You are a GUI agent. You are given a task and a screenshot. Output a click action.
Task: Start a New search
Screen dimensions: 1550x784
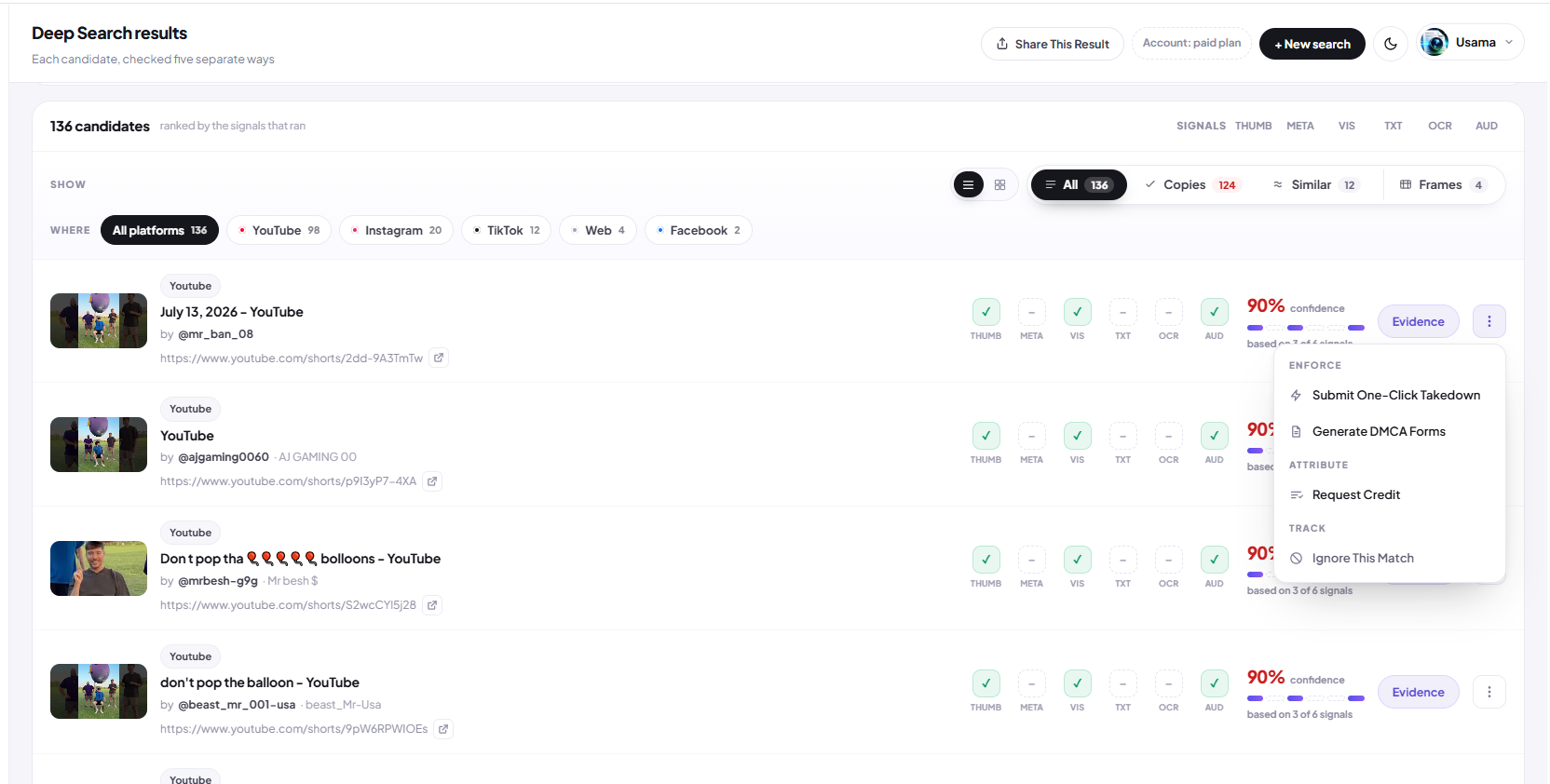pos(1312,44)
